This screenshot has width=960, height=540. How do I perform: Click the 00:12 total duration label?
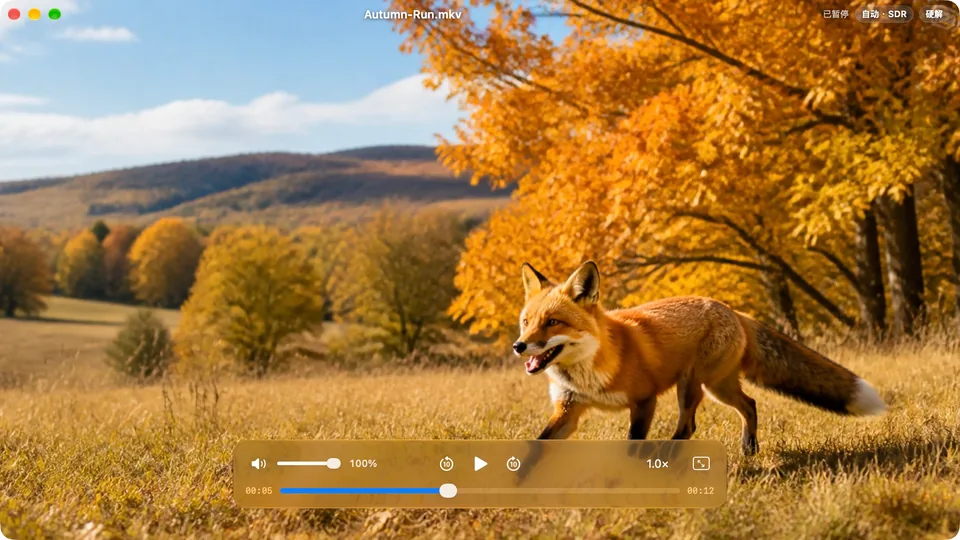click(x=700, y=490)
